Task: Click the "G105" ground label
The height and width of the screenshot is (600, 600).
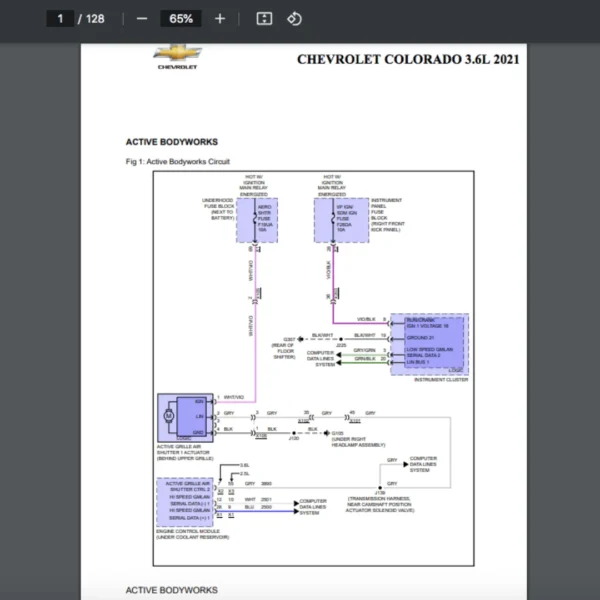Action: pyautogui.click(x=338, y=433)
